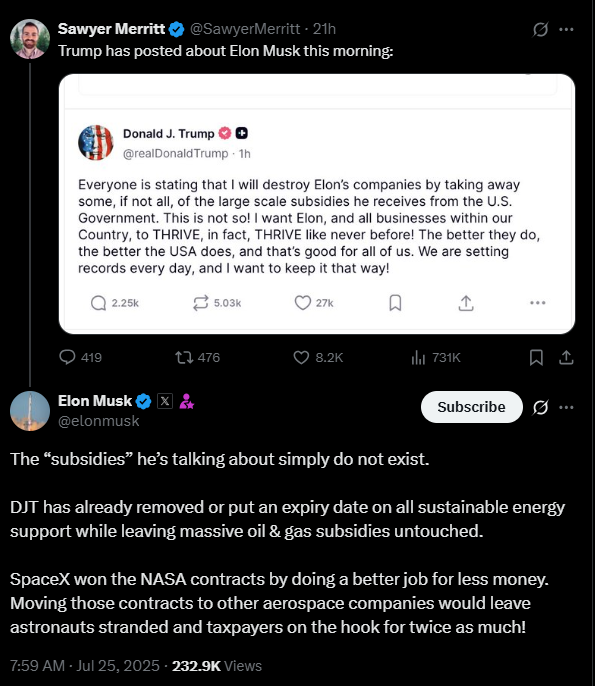Open the 7:59 AM Jul 25, 2025 timestamp
Screen dimensions: 595x686
84,665
